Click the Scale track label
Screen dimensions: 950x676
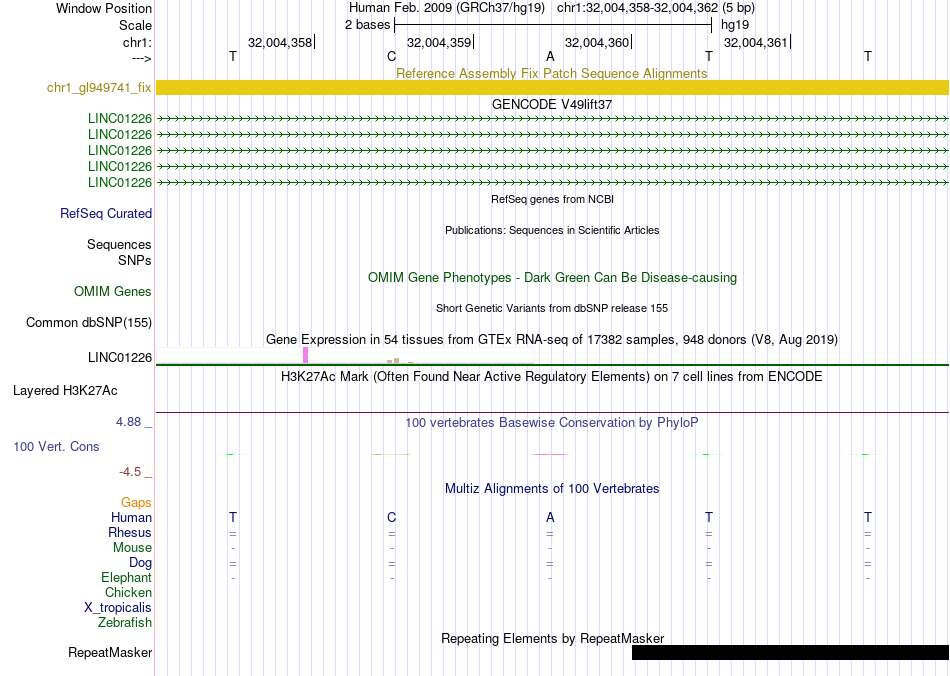tap(135, 25)
